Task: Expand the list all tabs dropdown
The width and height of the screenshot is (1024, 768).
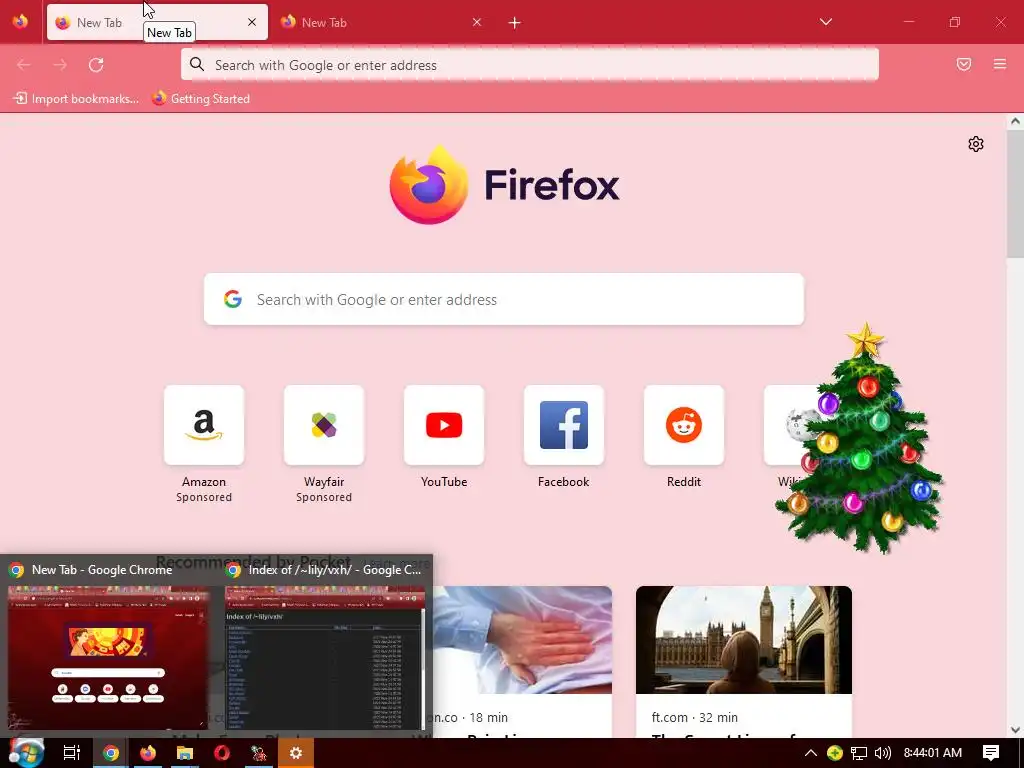Action: tap(825, 22)
